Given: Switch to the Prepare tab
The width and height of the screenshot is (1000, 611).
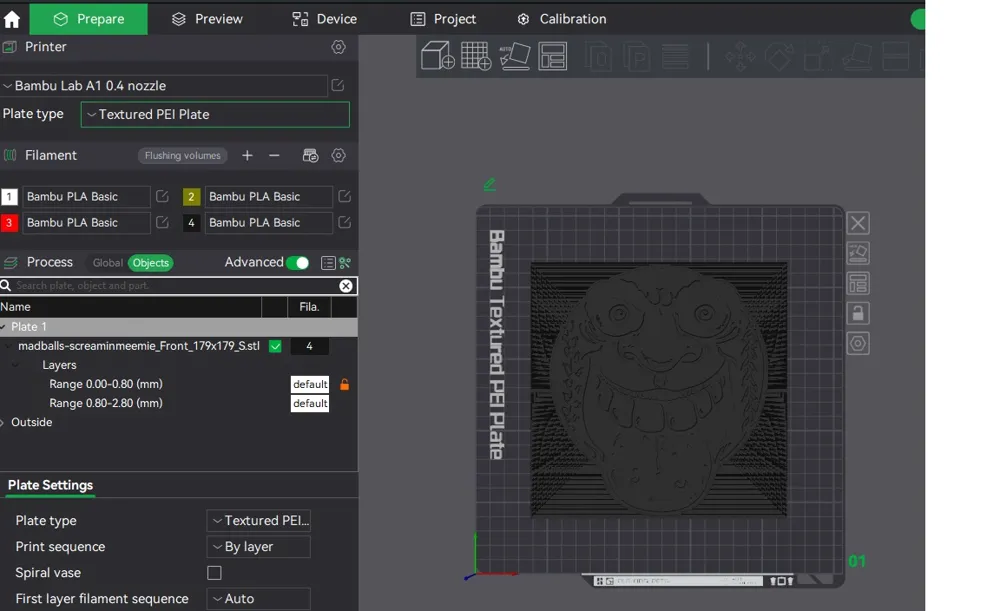Looking at the screenshot, I should 89,19.
